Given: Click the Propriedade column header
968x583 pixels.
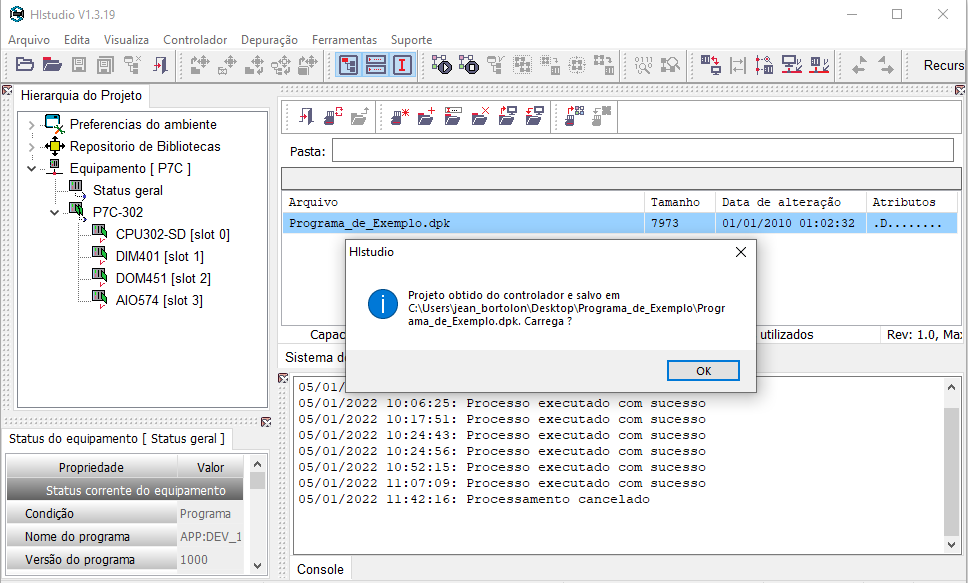Looking at the screenshot, I should tap(91, 468).
